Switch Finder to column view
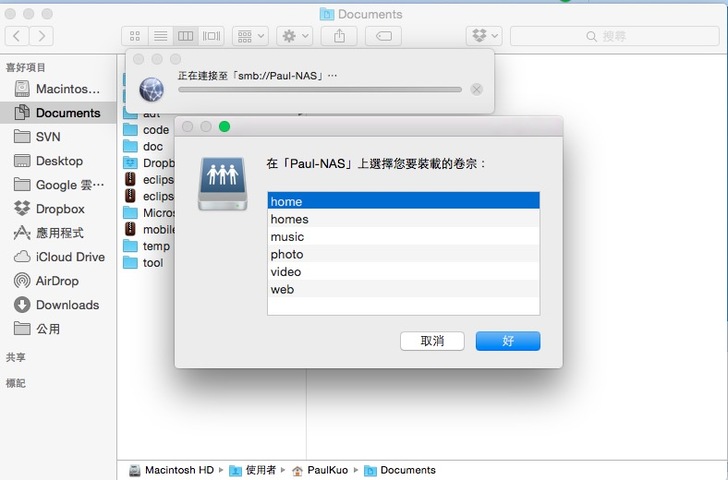728x480 pixels. point(186,36)
